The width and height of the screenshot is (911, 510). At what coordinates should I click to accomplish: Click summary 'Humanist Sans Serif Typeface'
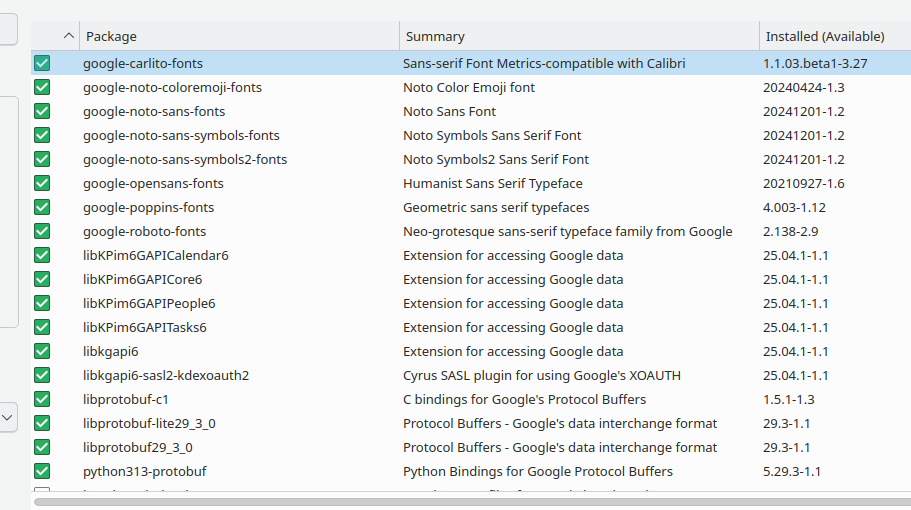click(x=493, y=184)
